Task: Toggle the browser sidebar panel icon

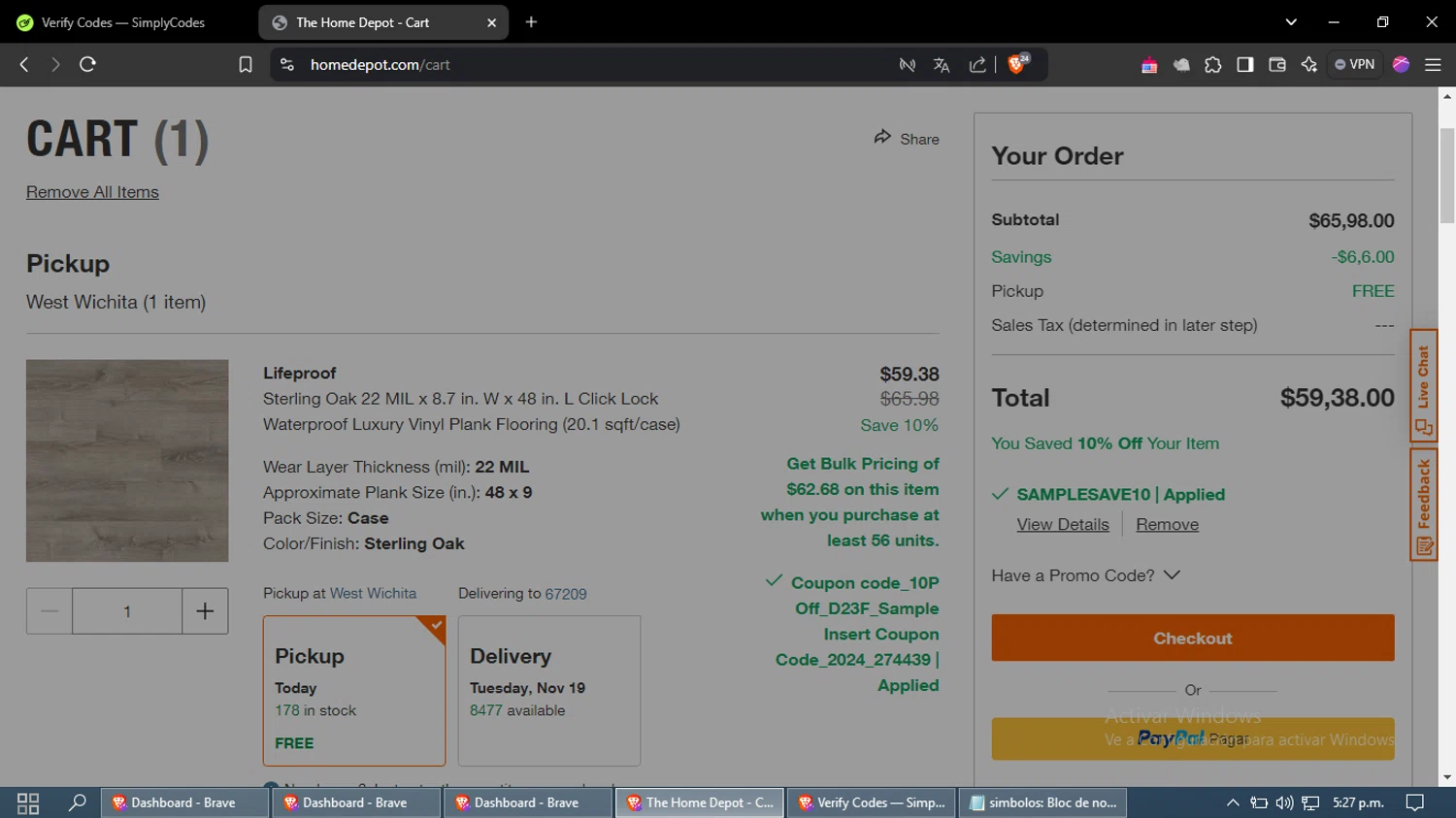Action: point(1245,65)
